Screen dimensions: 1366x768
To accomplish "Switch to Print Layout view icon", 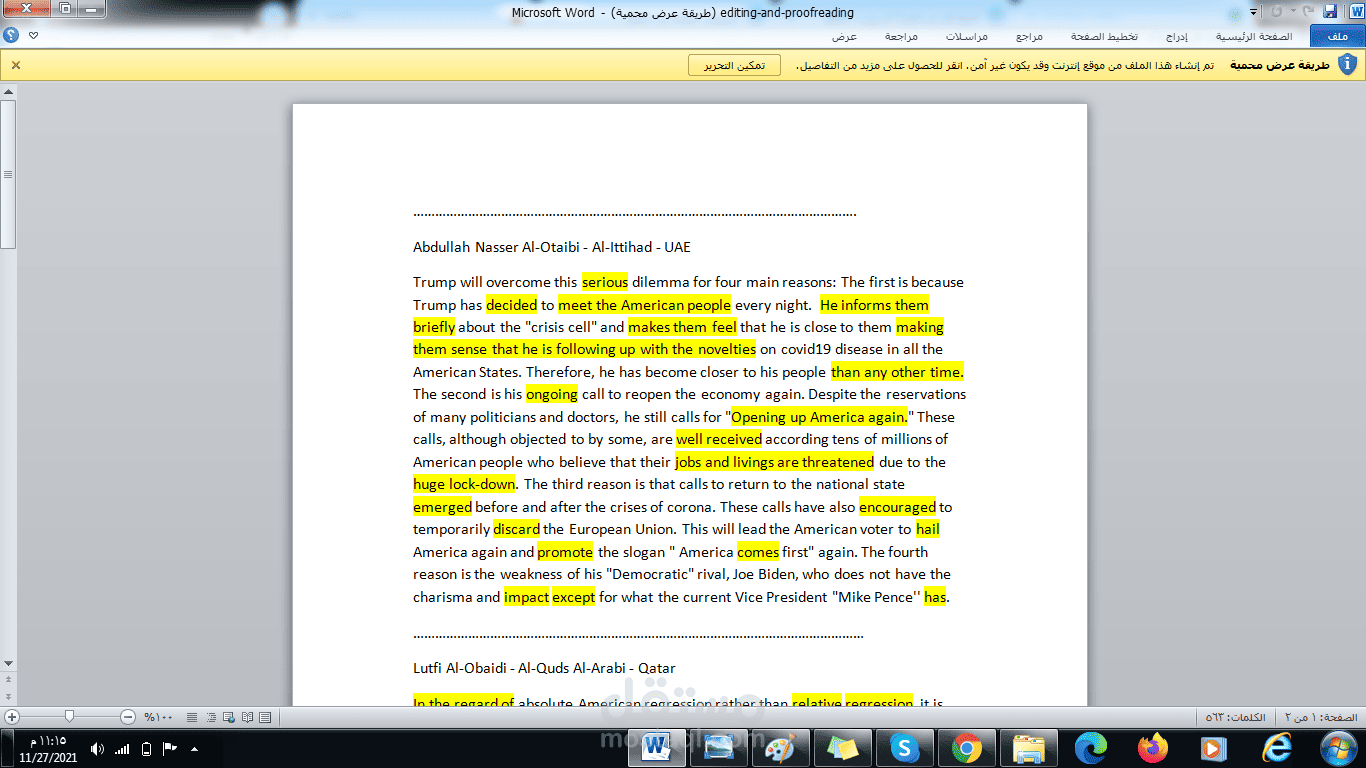I will click(x=265, y=717).
